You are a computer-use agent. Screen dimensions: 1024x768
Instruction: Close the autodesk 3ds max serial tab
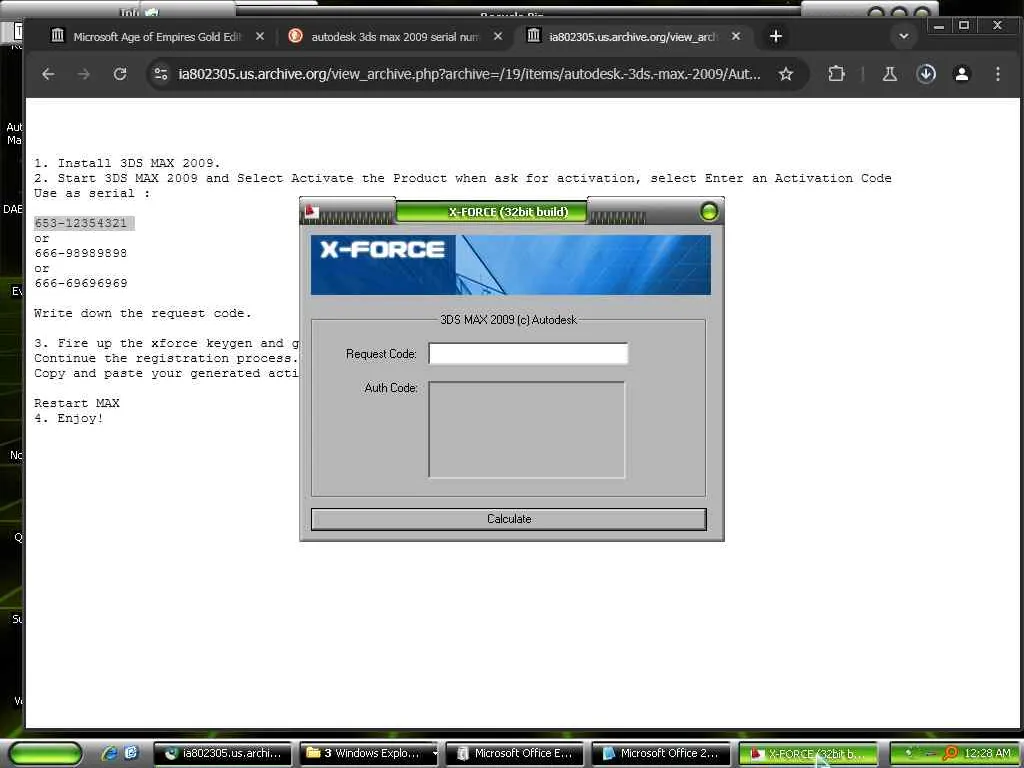[x=498, y=37]
